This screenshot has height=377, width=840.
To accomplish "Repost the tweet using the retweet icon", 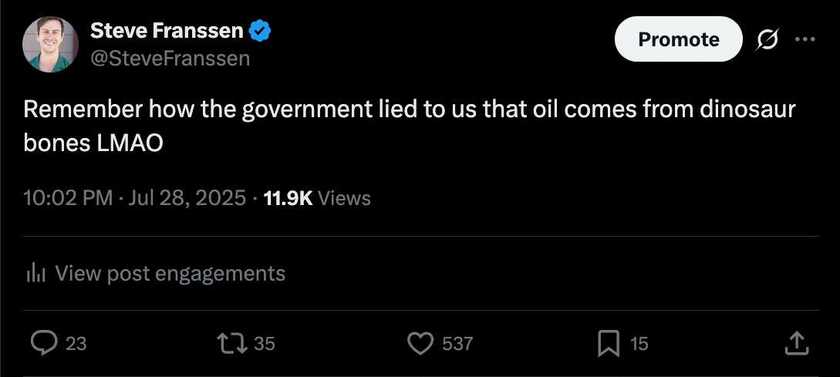I will coord(231,343).
